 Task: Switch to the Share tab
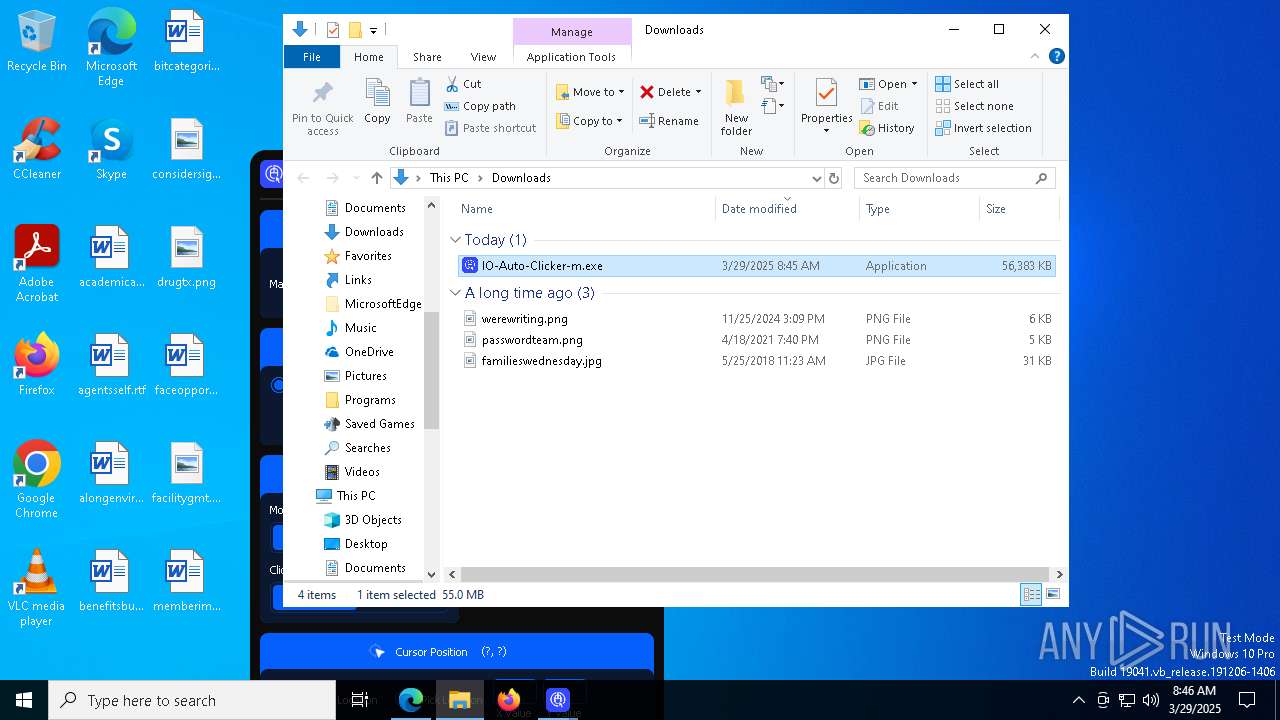click(x=427, y=57)
